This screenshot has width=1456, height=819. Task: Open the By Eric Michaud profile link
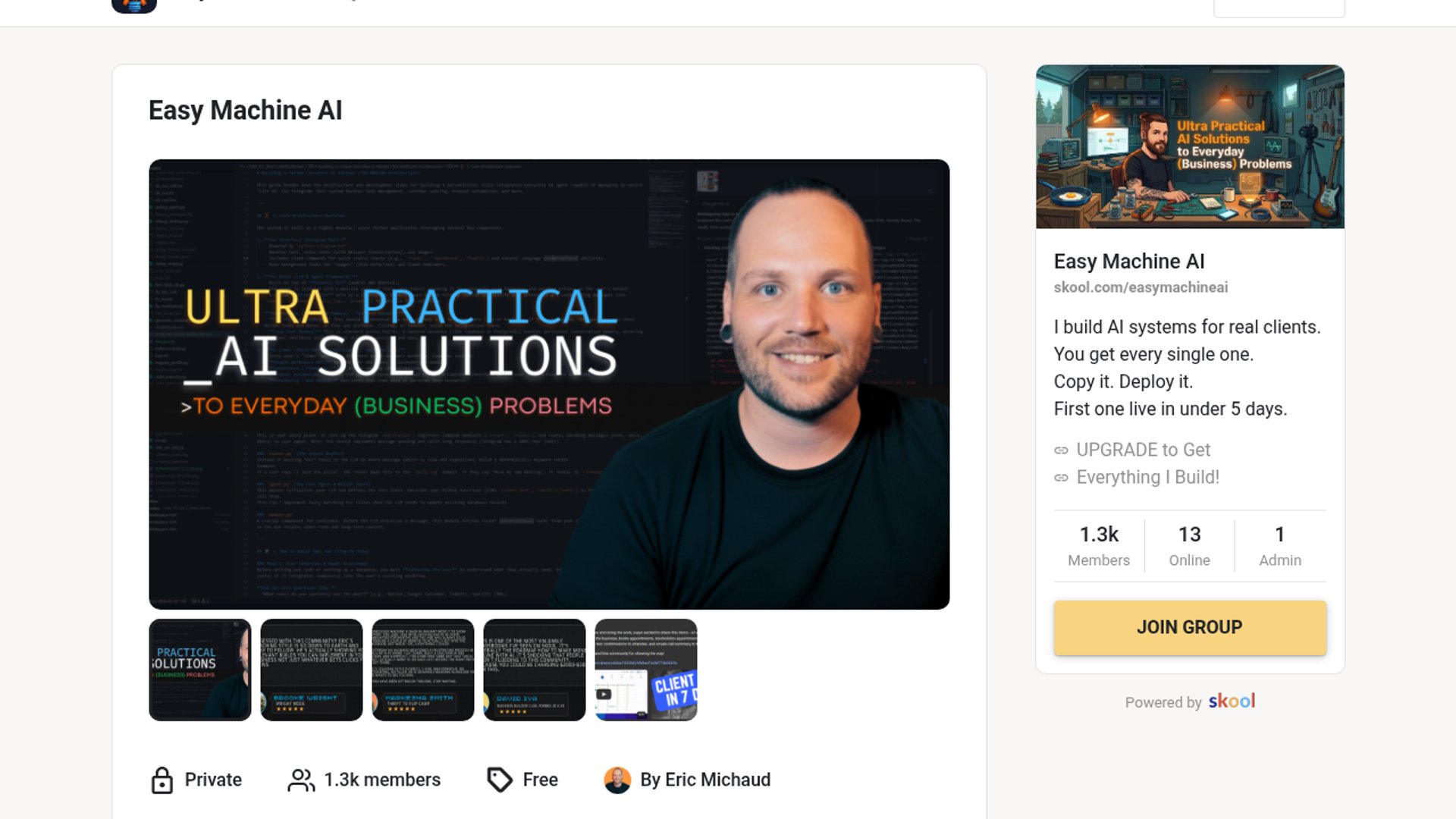(705, 780)
